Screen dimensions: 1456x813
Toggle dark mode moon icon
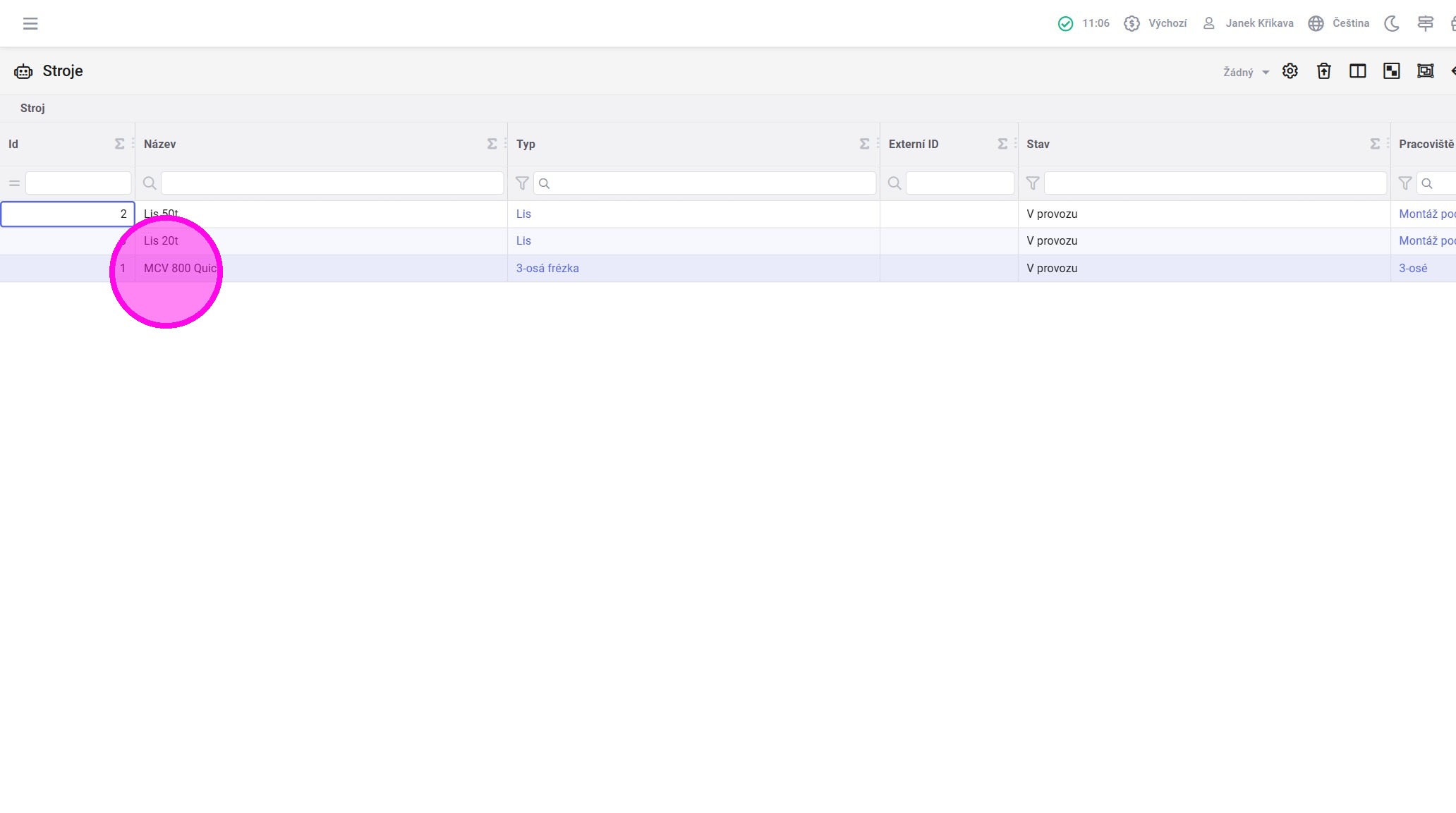[x=1391, y=23]
